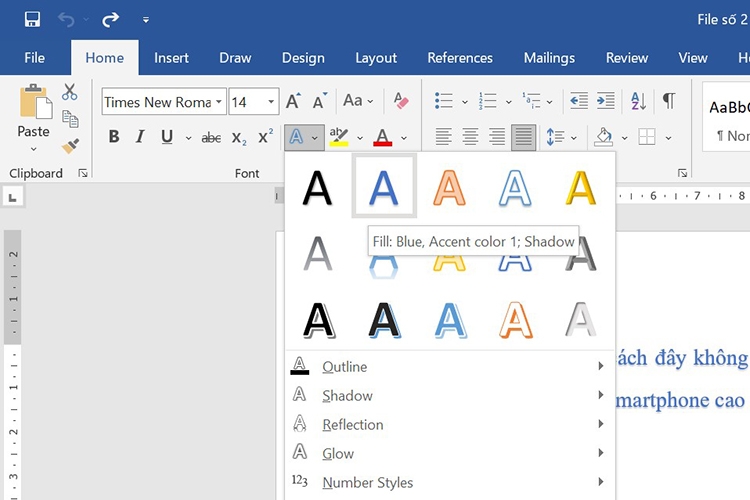Switch to the Layout tab

[376, 58]
